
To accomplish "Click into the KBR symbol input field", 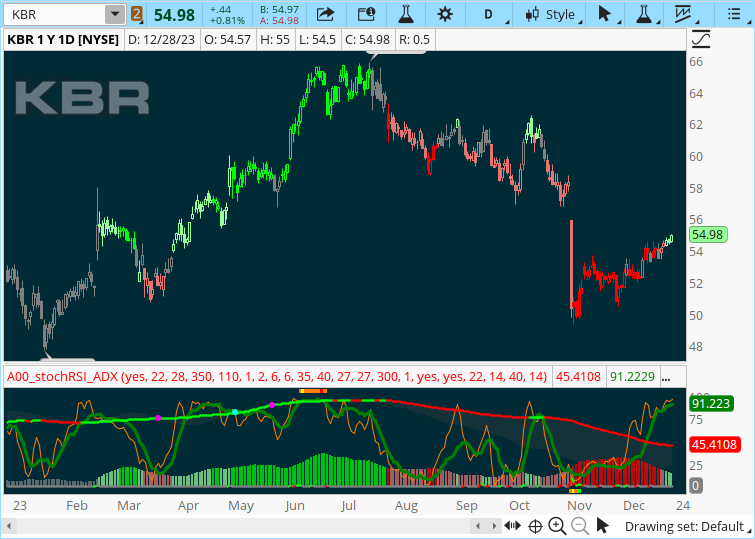I will tap(55, 14).
